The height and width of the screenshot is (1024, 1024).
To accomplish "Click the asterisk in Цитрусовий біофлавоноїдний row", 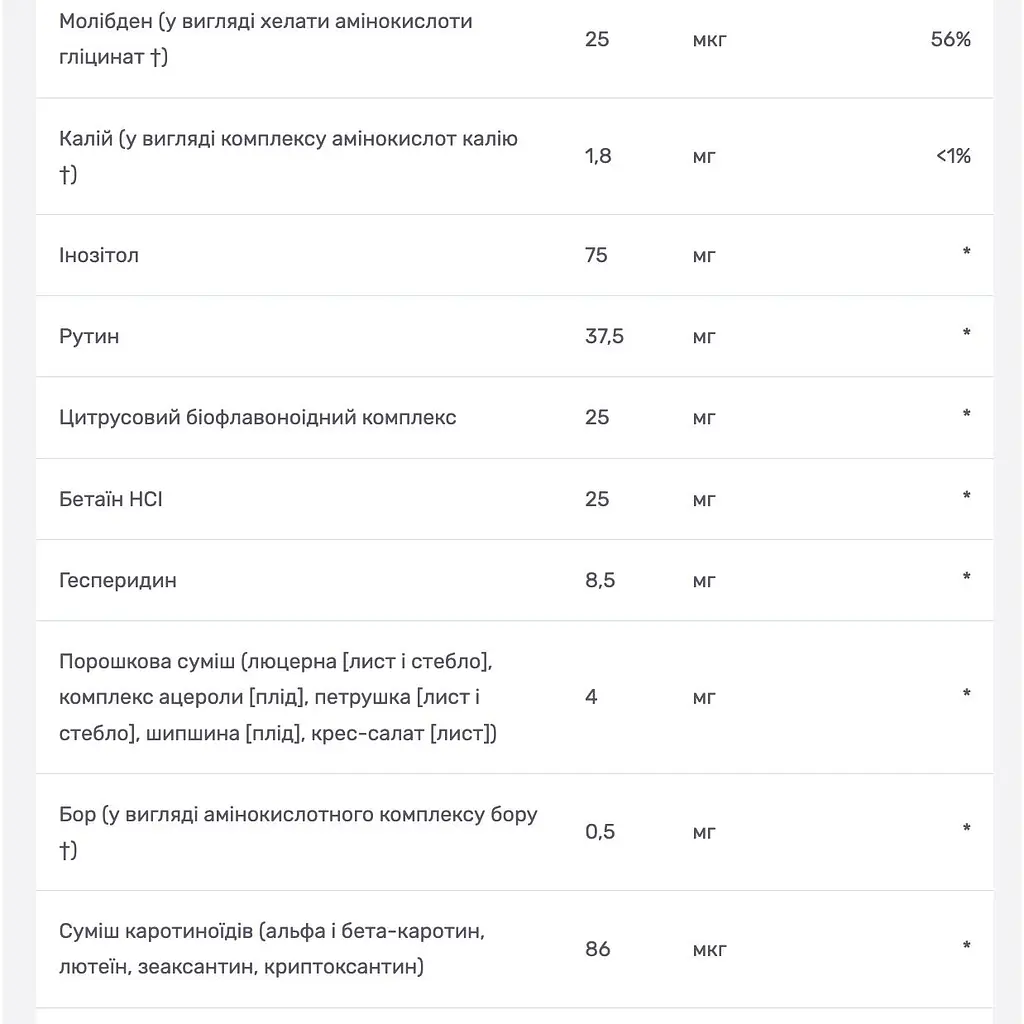I will [966, 414].
